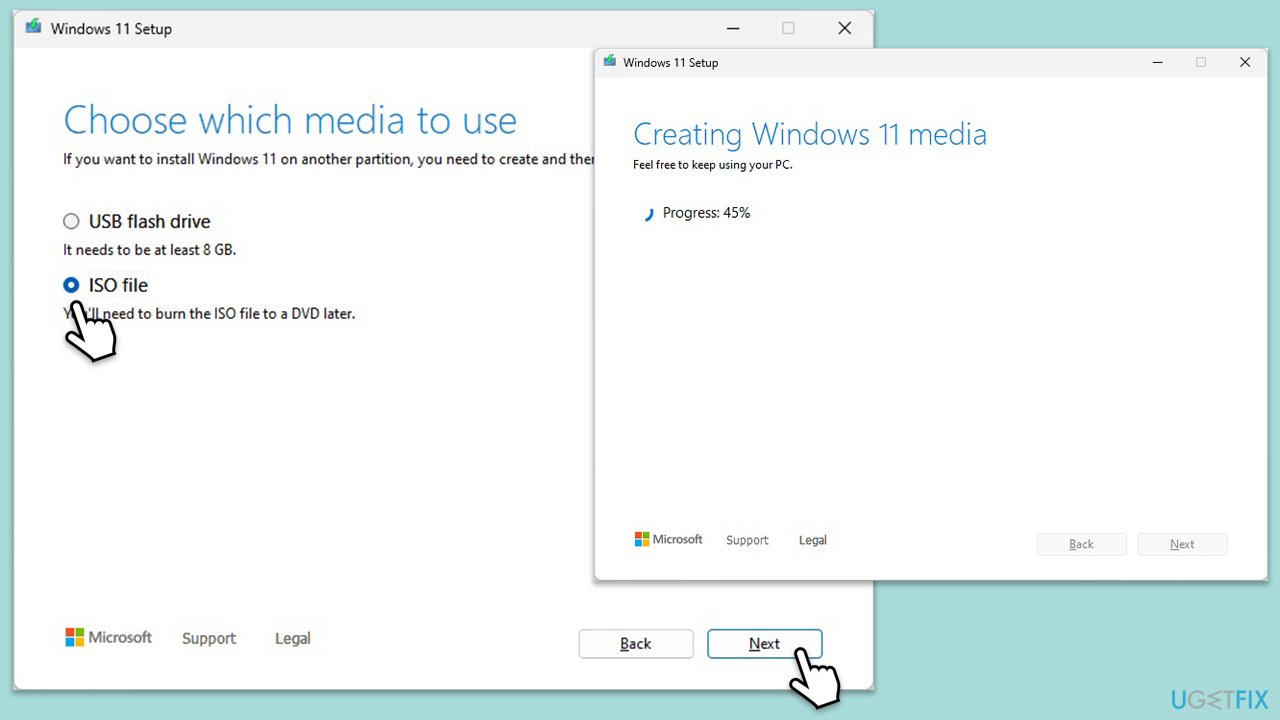The height and width of the screenshot is (720, 1280).
Task: Select the USB flash drive option
Action: [x=71, y=222]
